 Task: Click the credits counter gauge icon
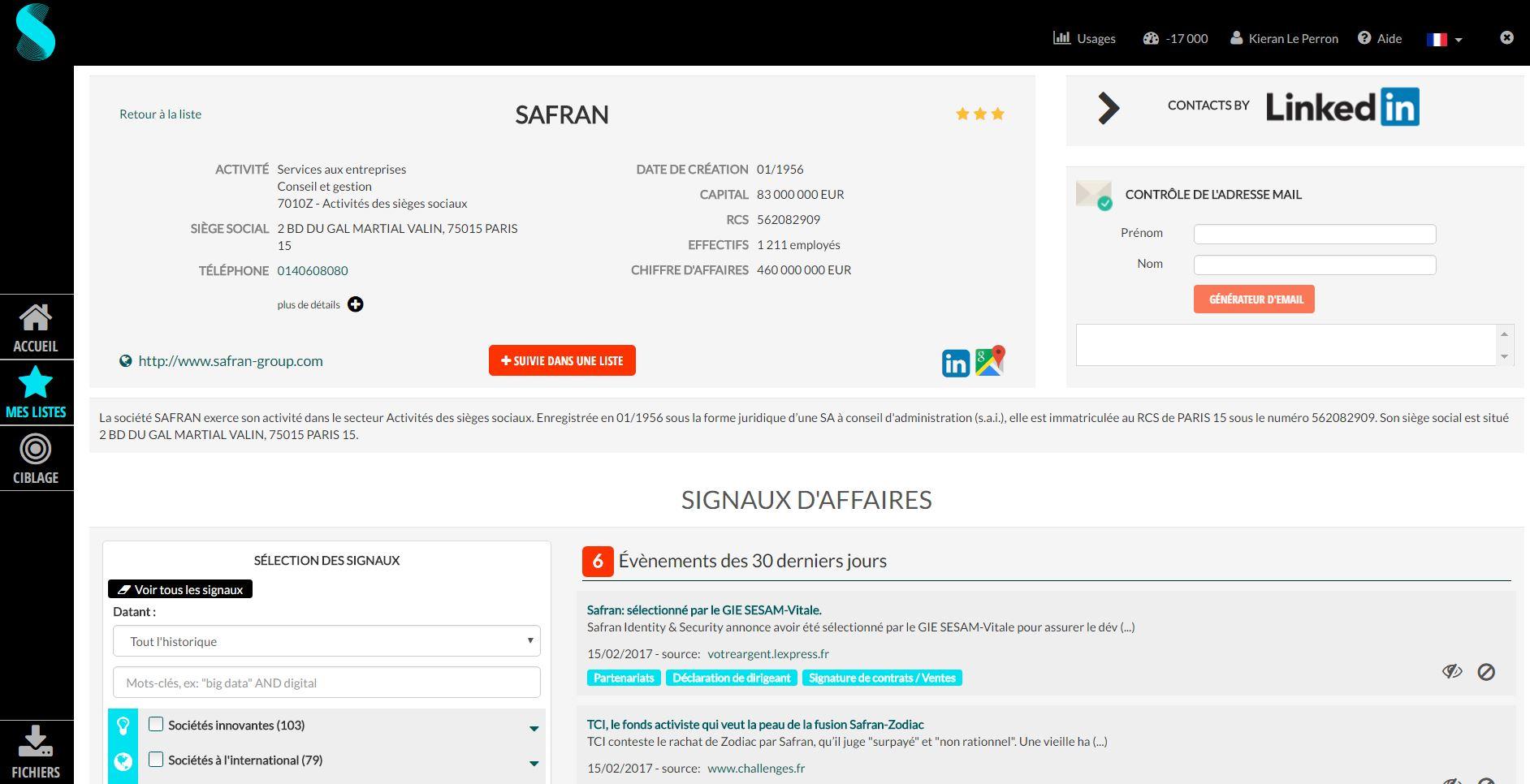1152,38
